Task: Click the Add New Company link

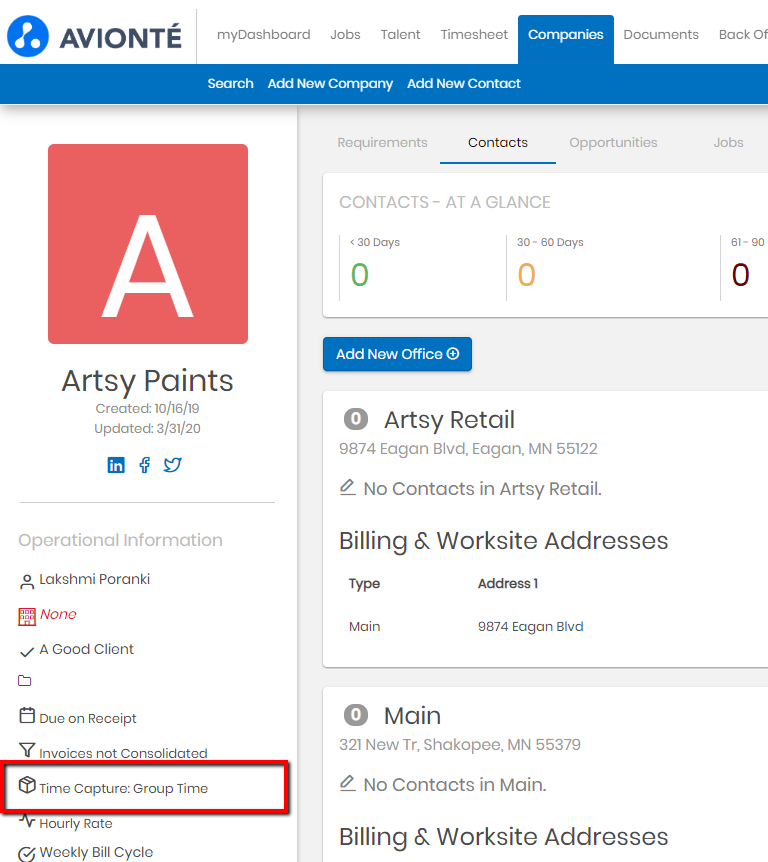Action: pos(330,84)
